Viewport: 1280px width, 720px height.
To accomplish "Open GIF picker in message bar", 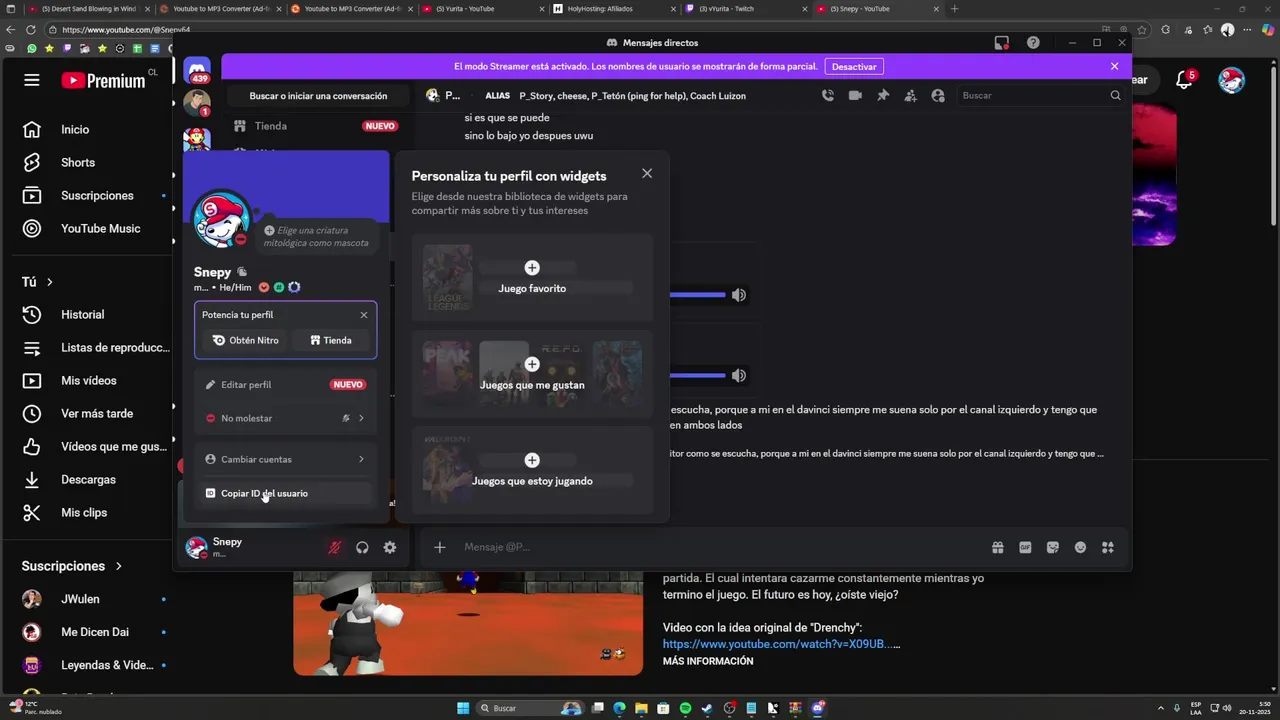I will pos(1025,547).
